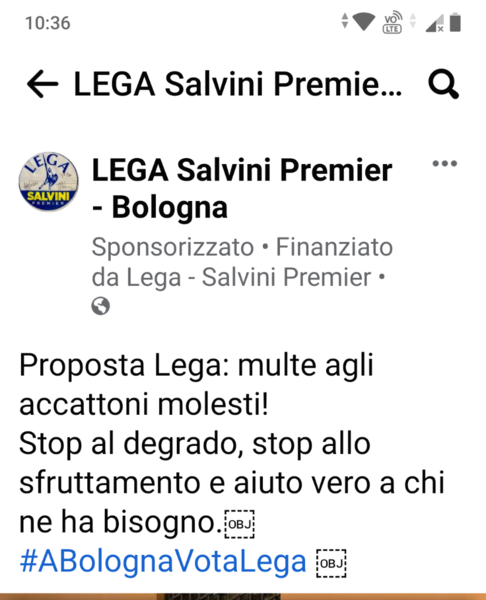Tap the VoLTE status icon
The width and height of the screenshot is (486, 600).
392,23
